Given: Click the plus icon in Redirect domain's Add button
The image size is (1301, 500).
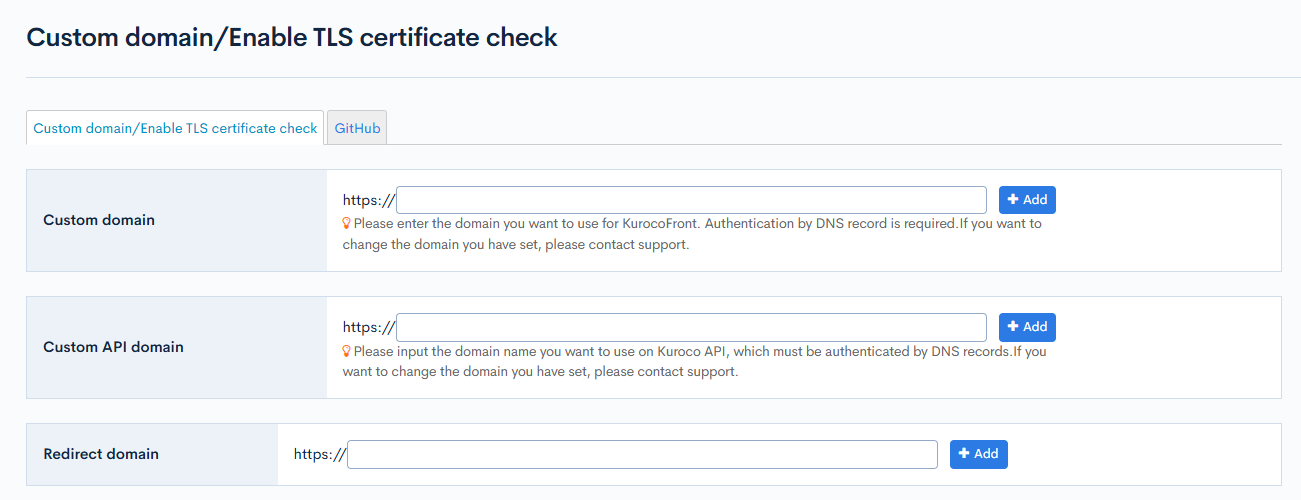Looking at the screenshot, I should 964,454.
